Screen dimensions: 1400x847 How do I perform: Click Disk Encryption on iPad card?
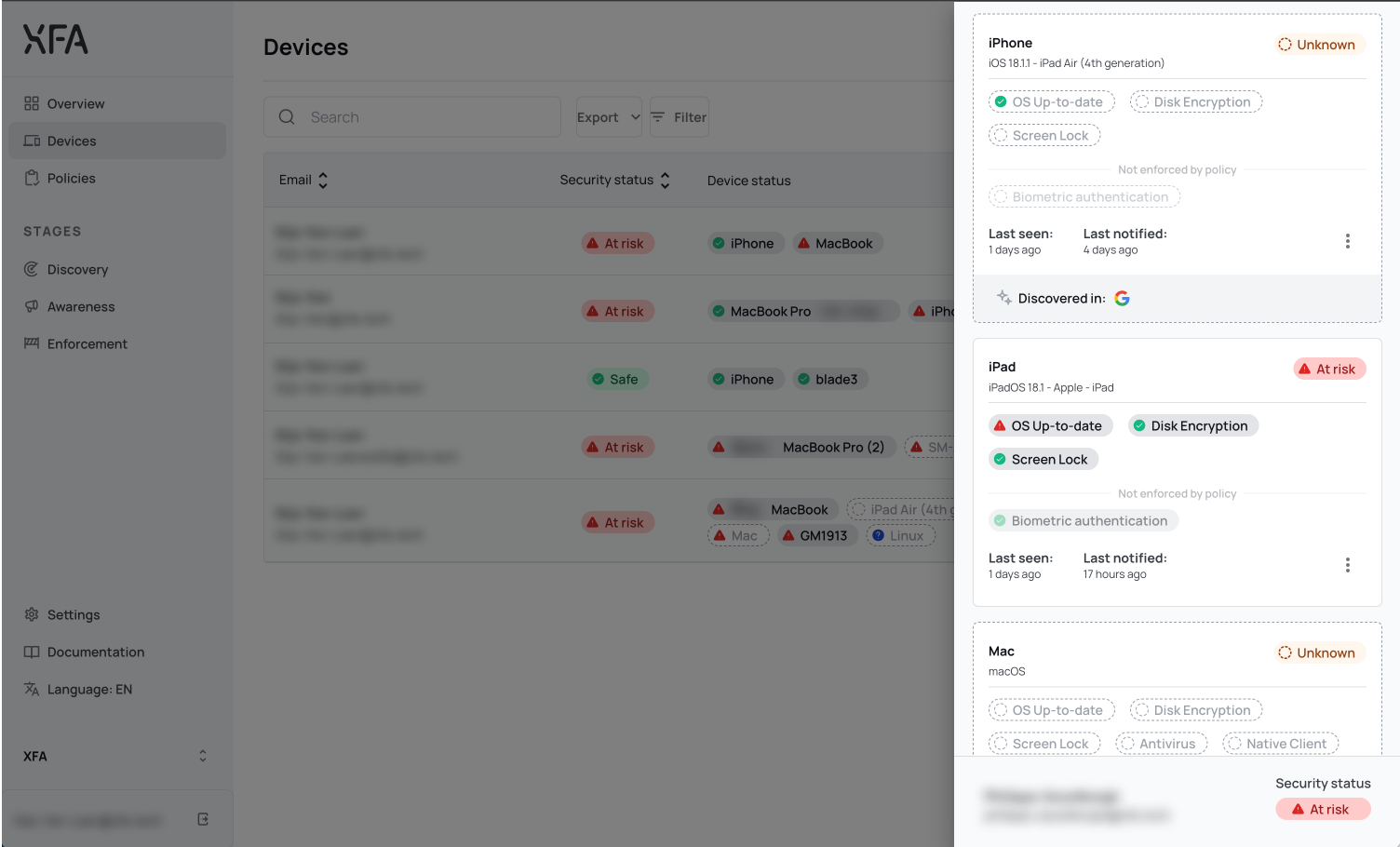click(x=1193, y=425)
